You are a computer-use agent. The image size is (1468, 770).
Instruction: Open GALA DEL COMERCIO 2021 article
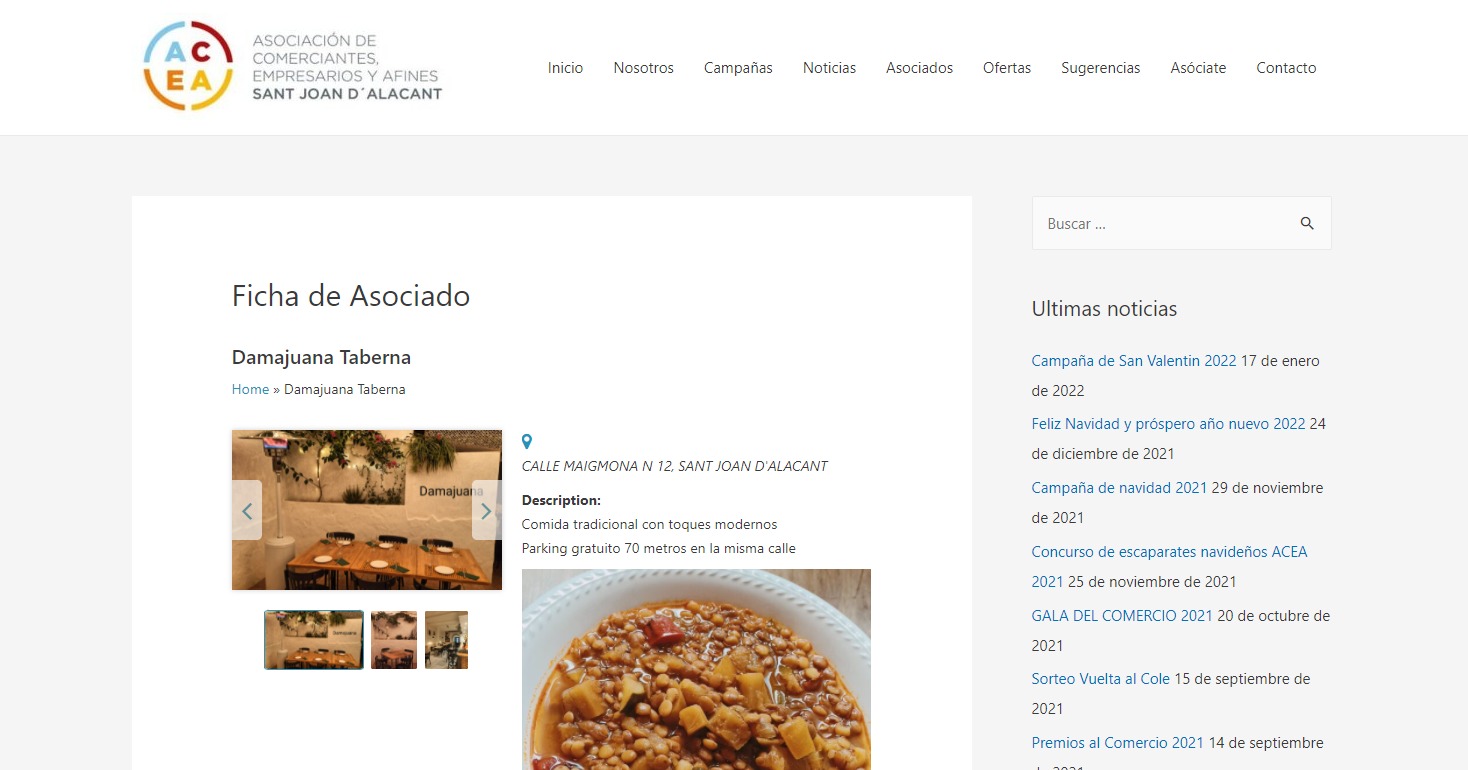[x=1122, y=616]
